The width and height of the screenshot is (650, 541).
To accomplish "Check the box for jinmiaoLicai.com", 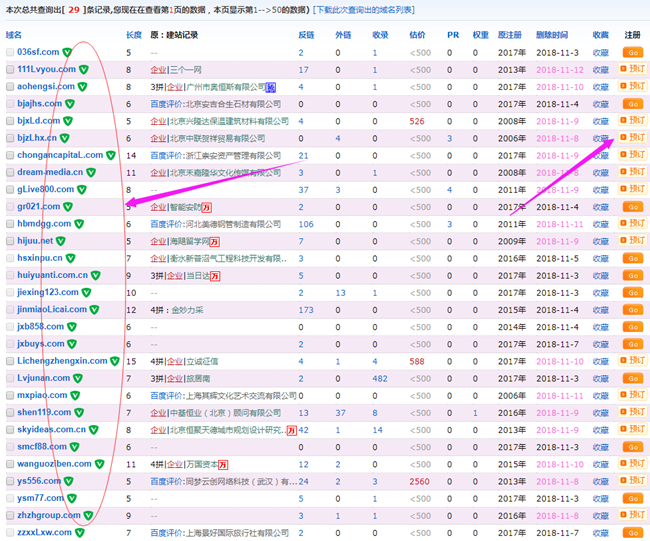I will click(x=9, y=310).
